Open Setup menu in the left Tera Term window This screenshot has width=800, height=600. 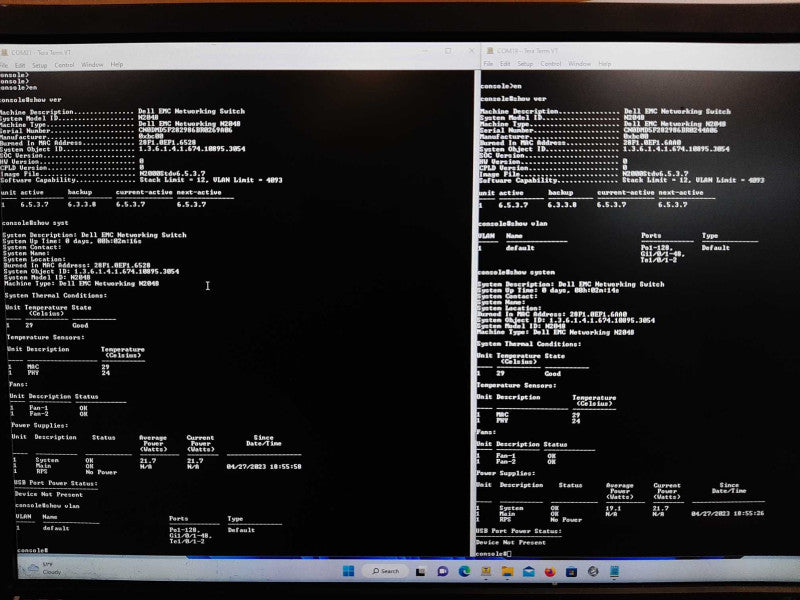(39, 65)
